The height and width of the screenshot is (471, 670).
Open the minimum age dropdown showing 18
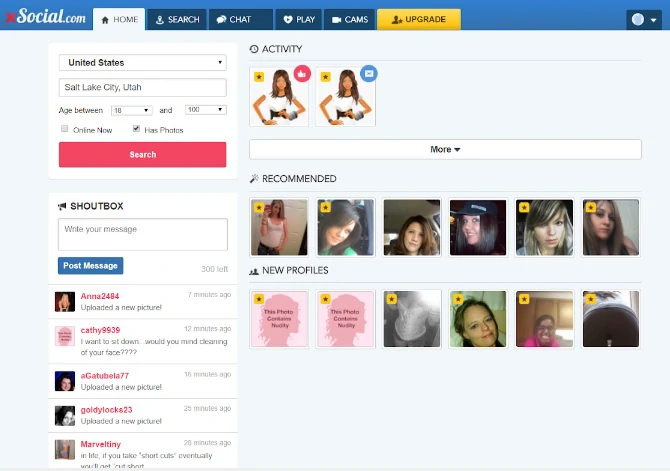click(131, 110)
